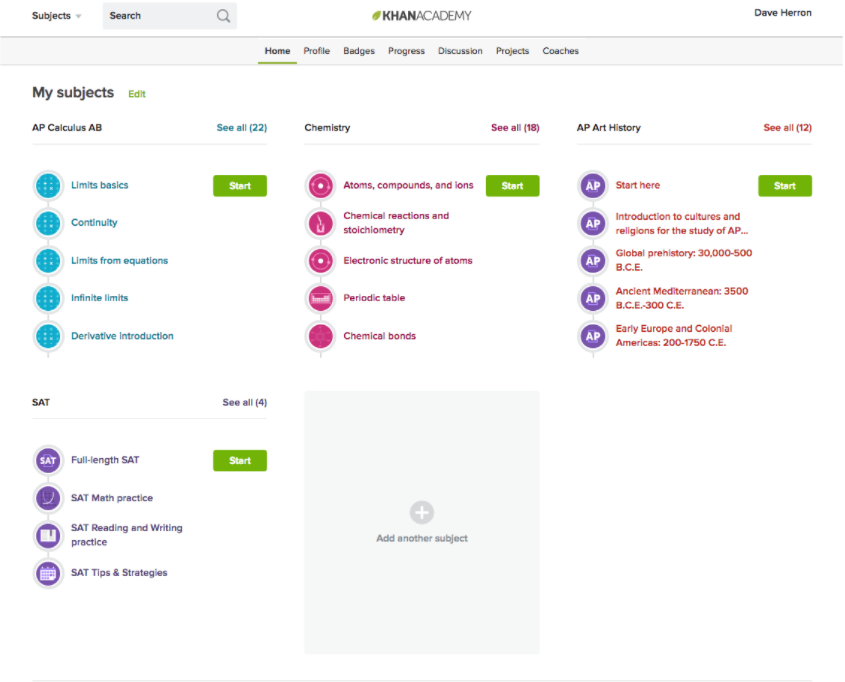Open Introduction to cultures and religions link
This screenshot has width=845, height=682.
(682, 224)
